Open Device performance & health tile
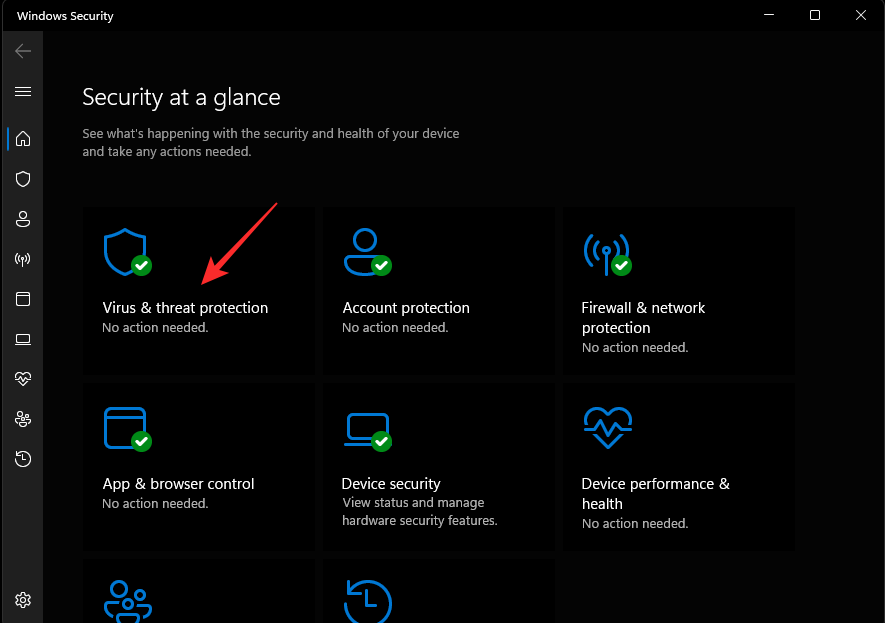885x623 pixels. click(x=677, y=465)
